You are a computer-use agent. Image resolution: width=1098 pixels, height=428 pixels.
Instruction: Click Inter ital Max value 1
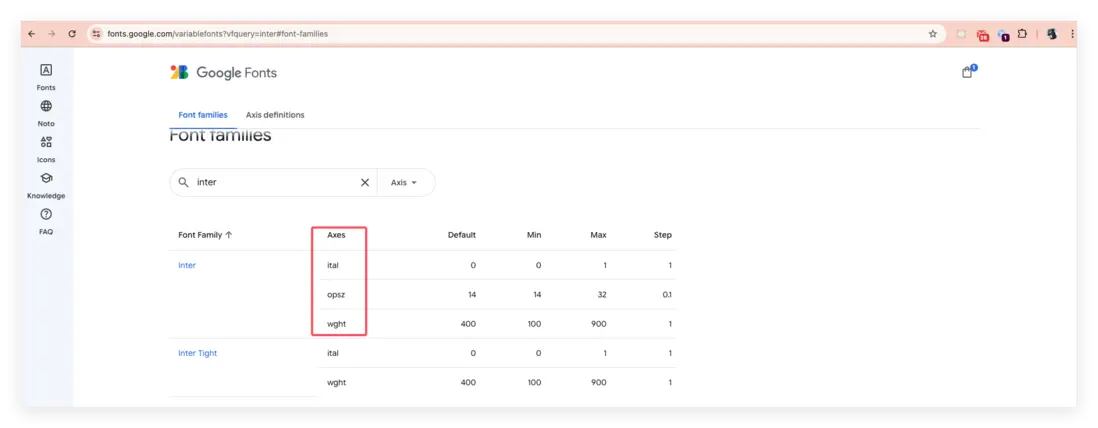click(605, 265)
